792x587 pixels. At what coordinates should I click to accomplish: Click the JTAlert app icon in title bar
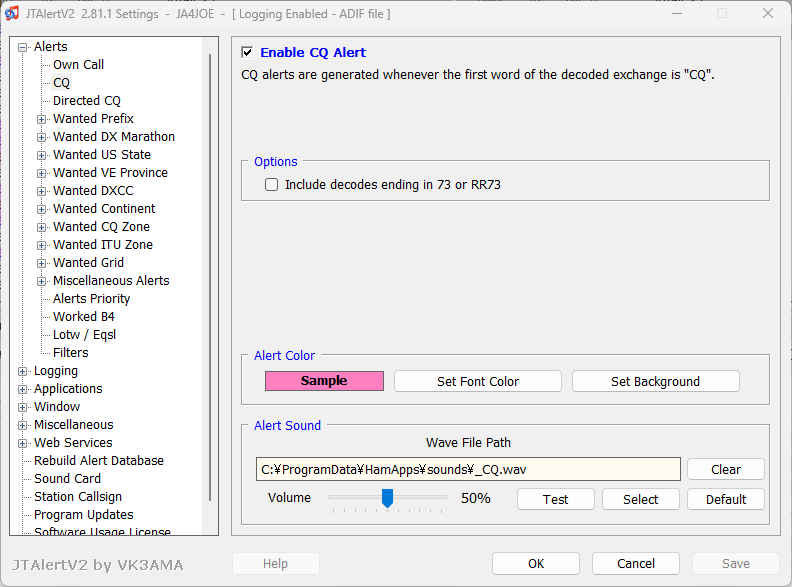coord(12,13)
